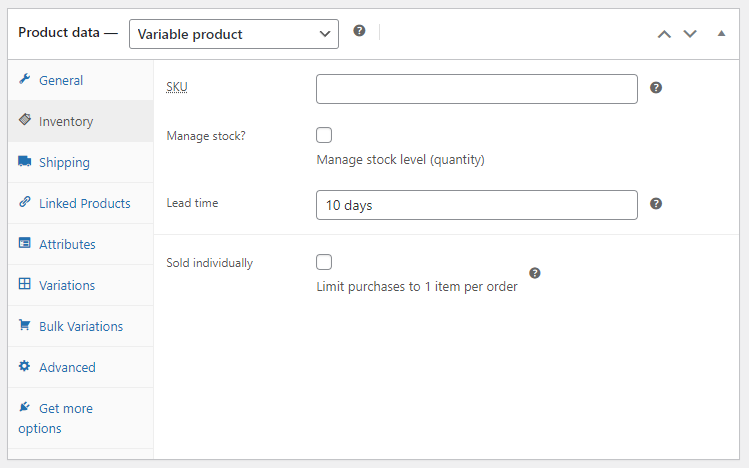The image size is (749, 468).
Task: Click the Bulk Variations cart icon
Action: (25, 325)
